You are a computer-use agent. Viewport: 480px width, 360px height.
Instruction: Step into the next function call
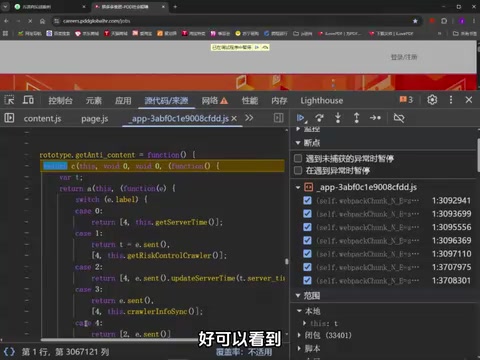pos(338,118)
